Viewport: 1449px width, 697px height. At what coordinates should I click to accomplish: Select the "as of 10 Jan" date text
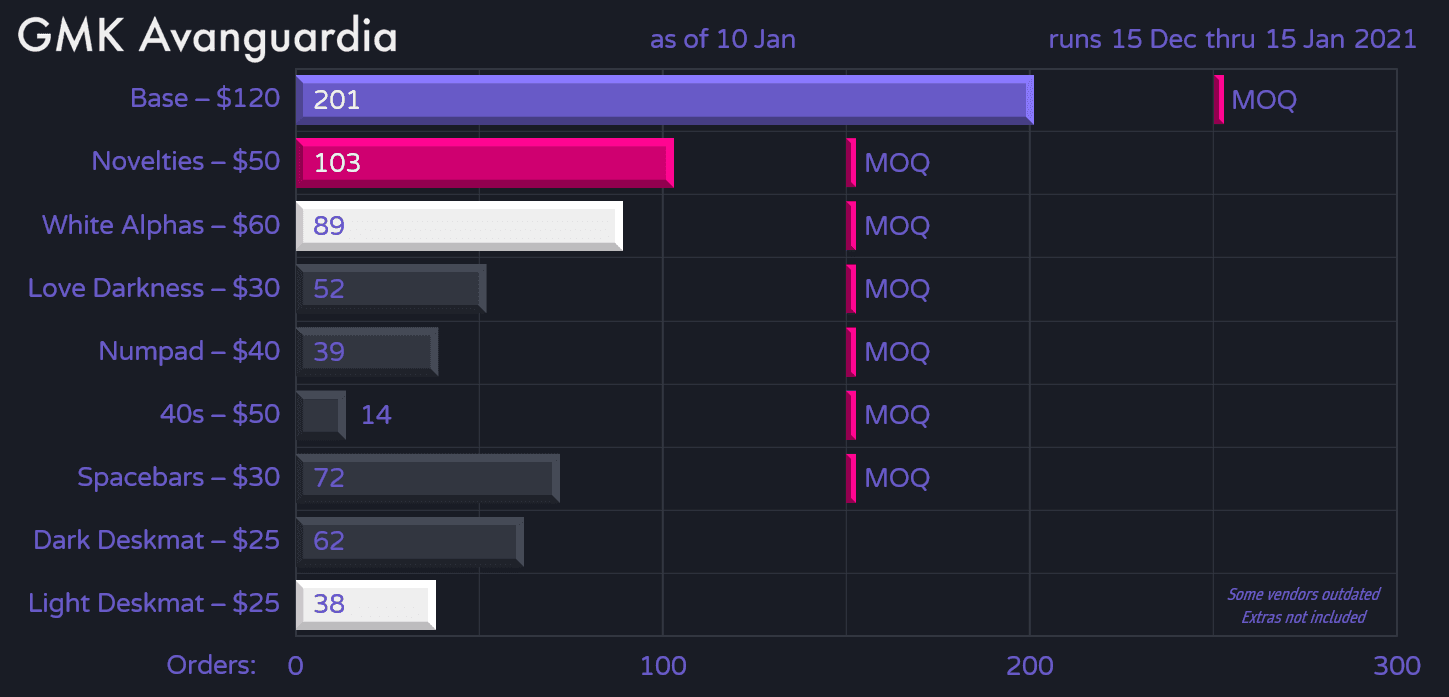(x=723, y=39)
